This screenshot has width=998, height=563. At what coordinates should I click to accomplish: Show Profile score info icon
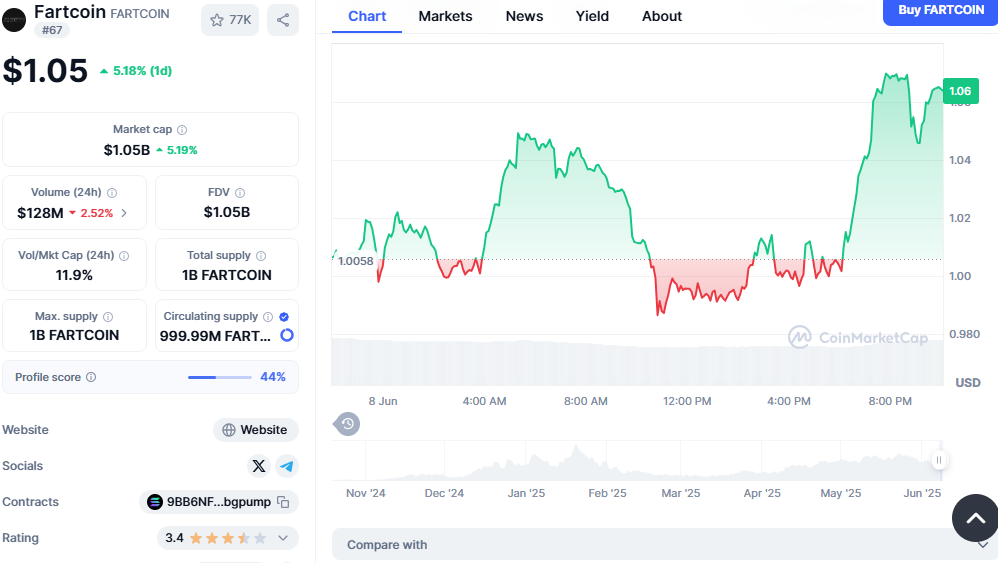(x=91, y=377)
